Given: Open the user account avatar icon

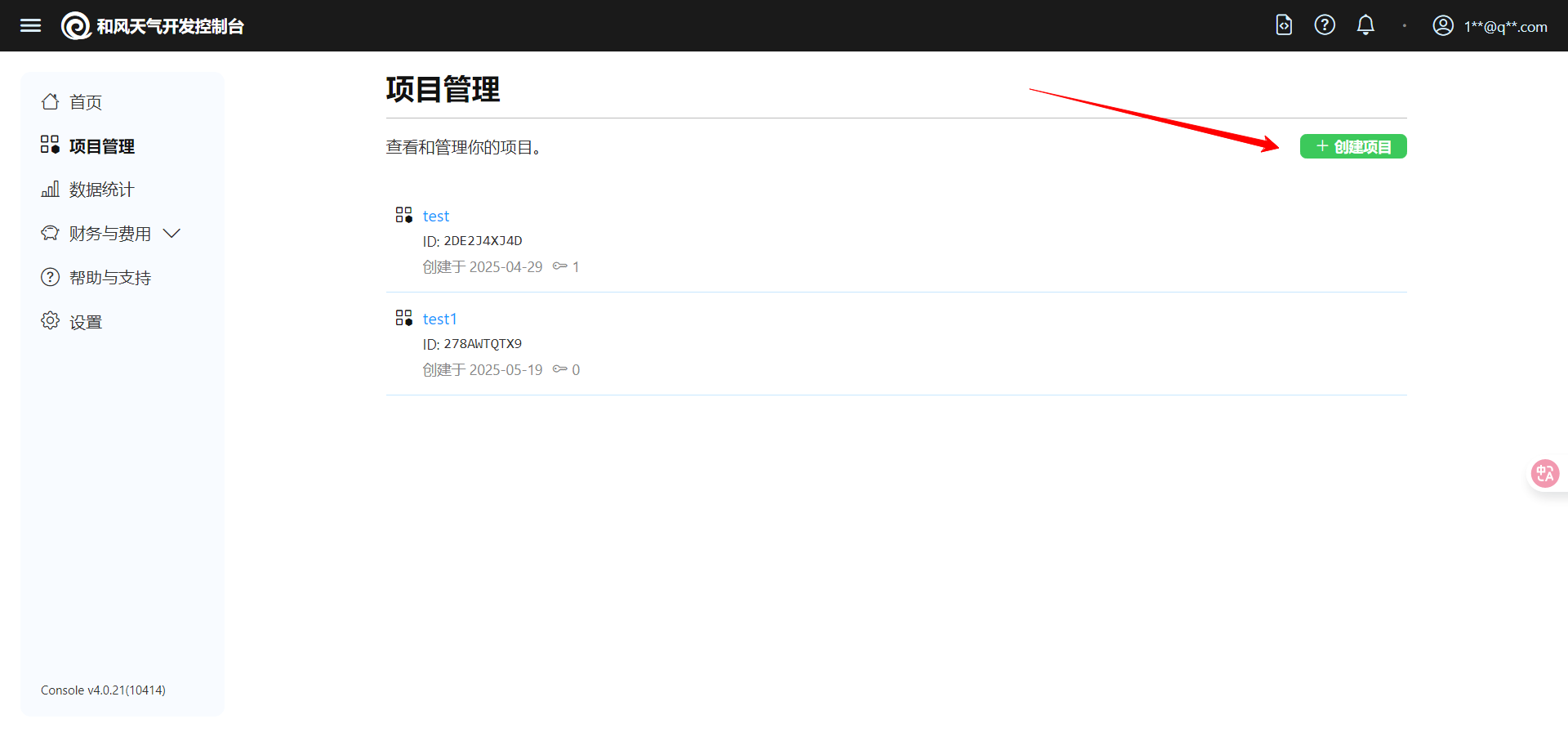Looking at the screenshot, I should click(x=1443, y=26).
